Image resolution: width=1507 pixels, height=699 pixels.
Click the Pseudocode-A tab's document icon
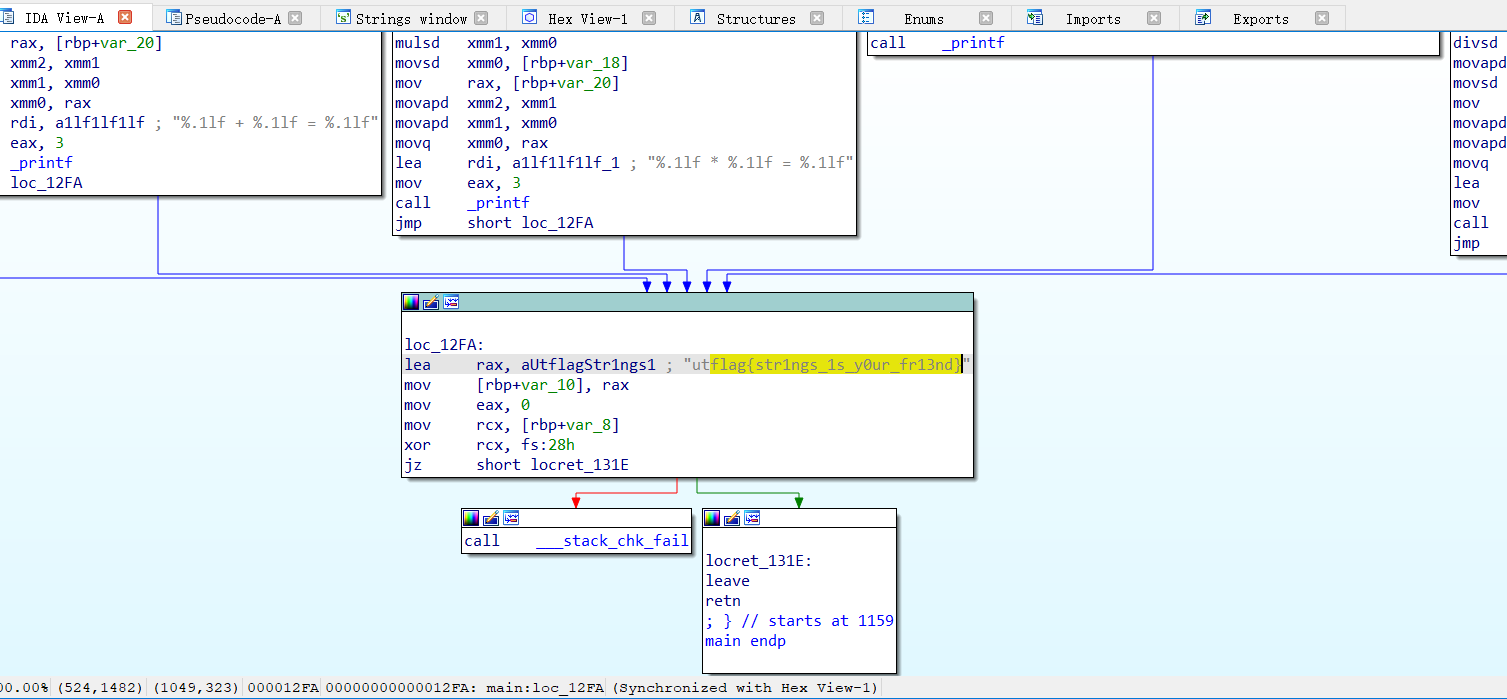174,18
